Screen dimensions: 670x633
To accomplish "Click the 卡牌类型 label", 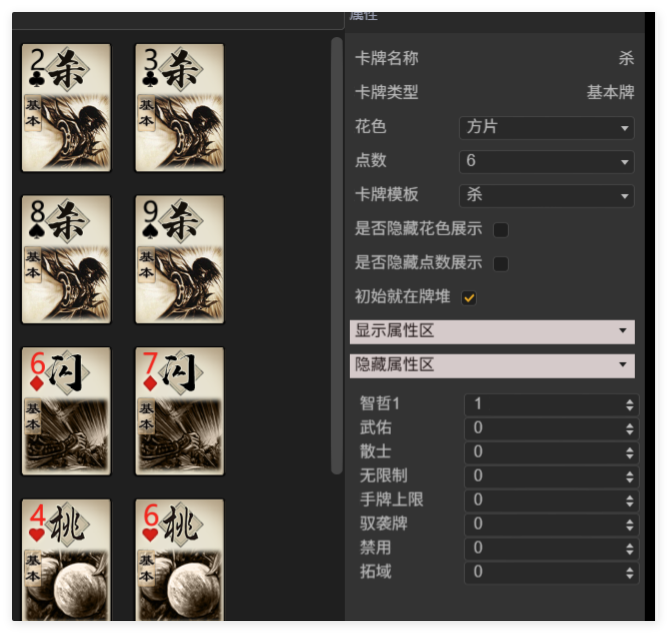I will 387,92.
